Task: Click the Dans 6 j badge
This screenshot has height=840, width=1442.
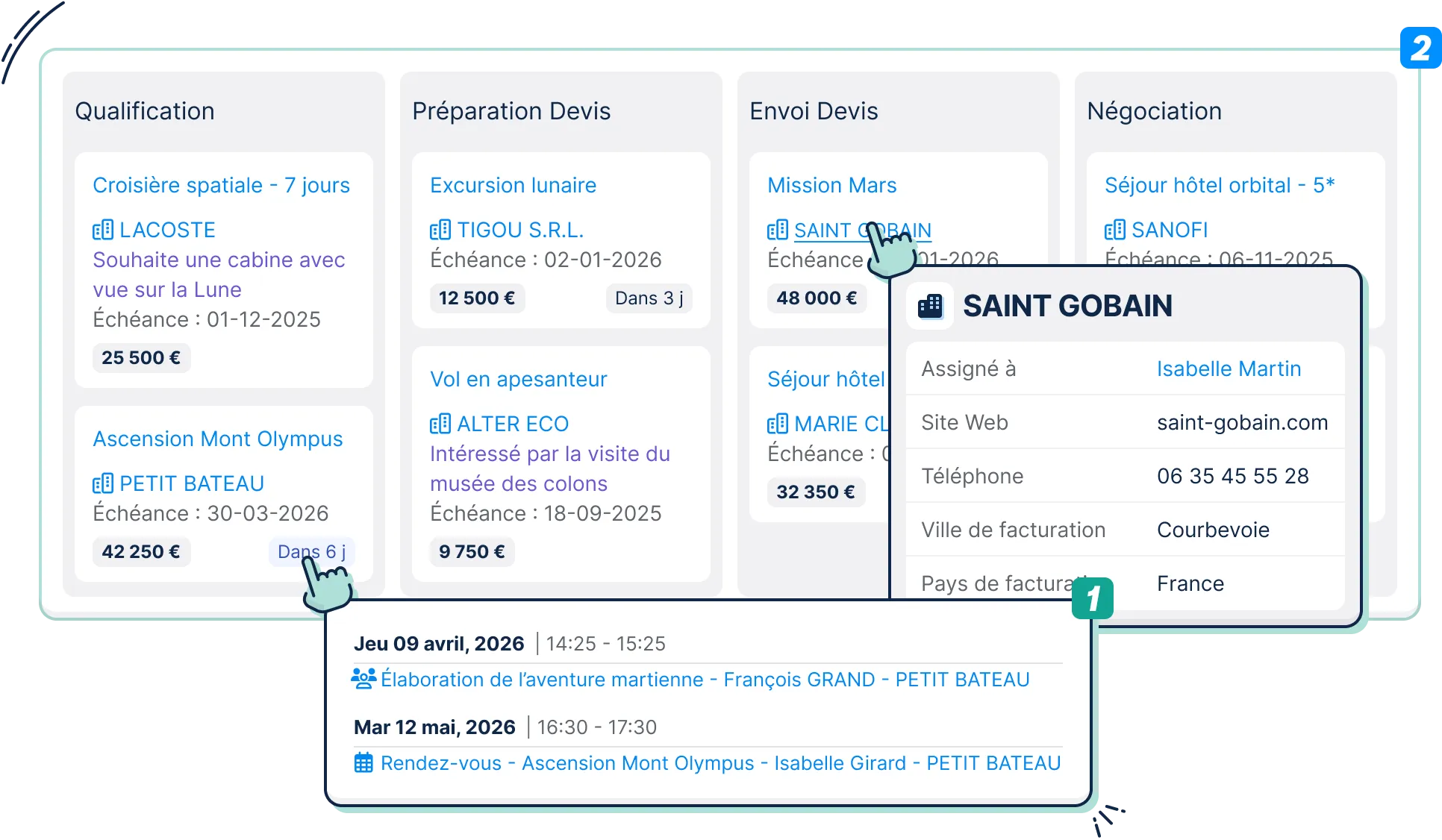Action: coord(311,551)
